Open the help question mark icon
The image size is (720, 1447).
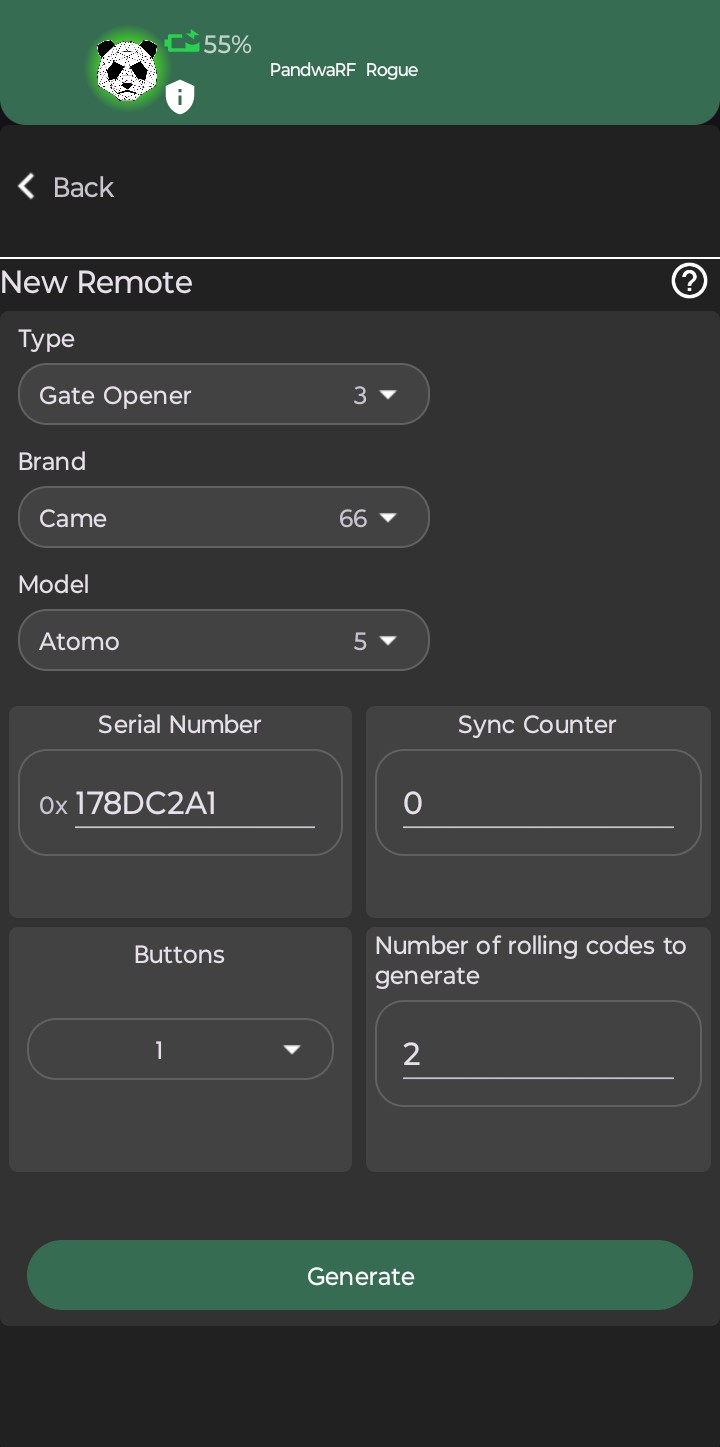pos(689,282)
